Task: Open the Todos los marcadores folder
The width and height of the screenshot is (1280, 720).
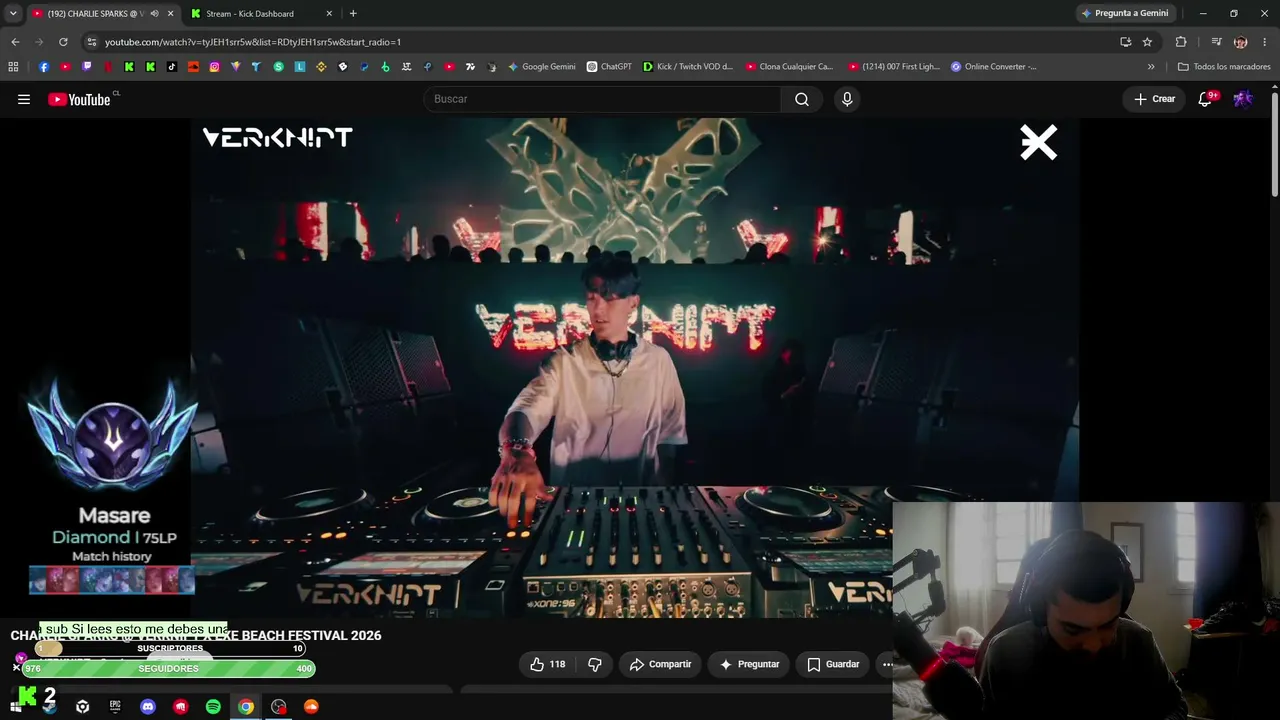Action: coord(1224,67)
